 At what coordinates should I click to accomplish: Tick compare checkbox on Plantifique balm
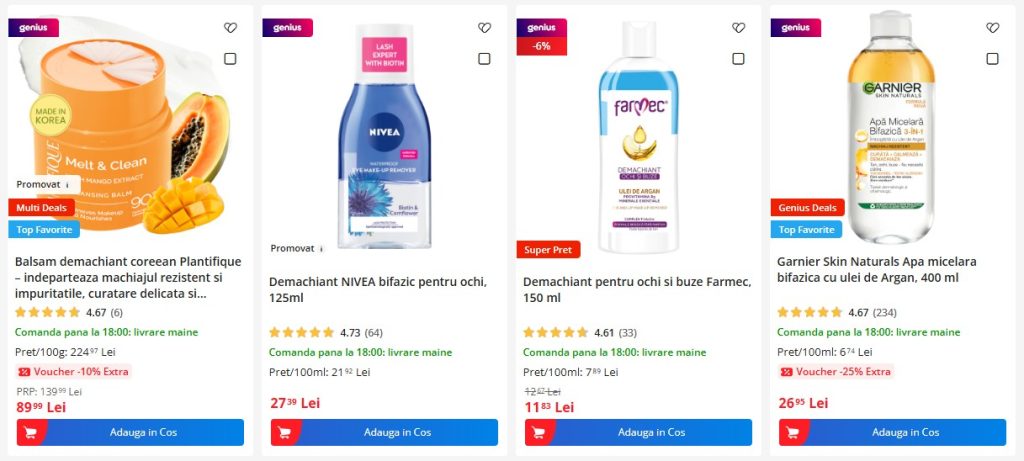[x=230, y=59]
